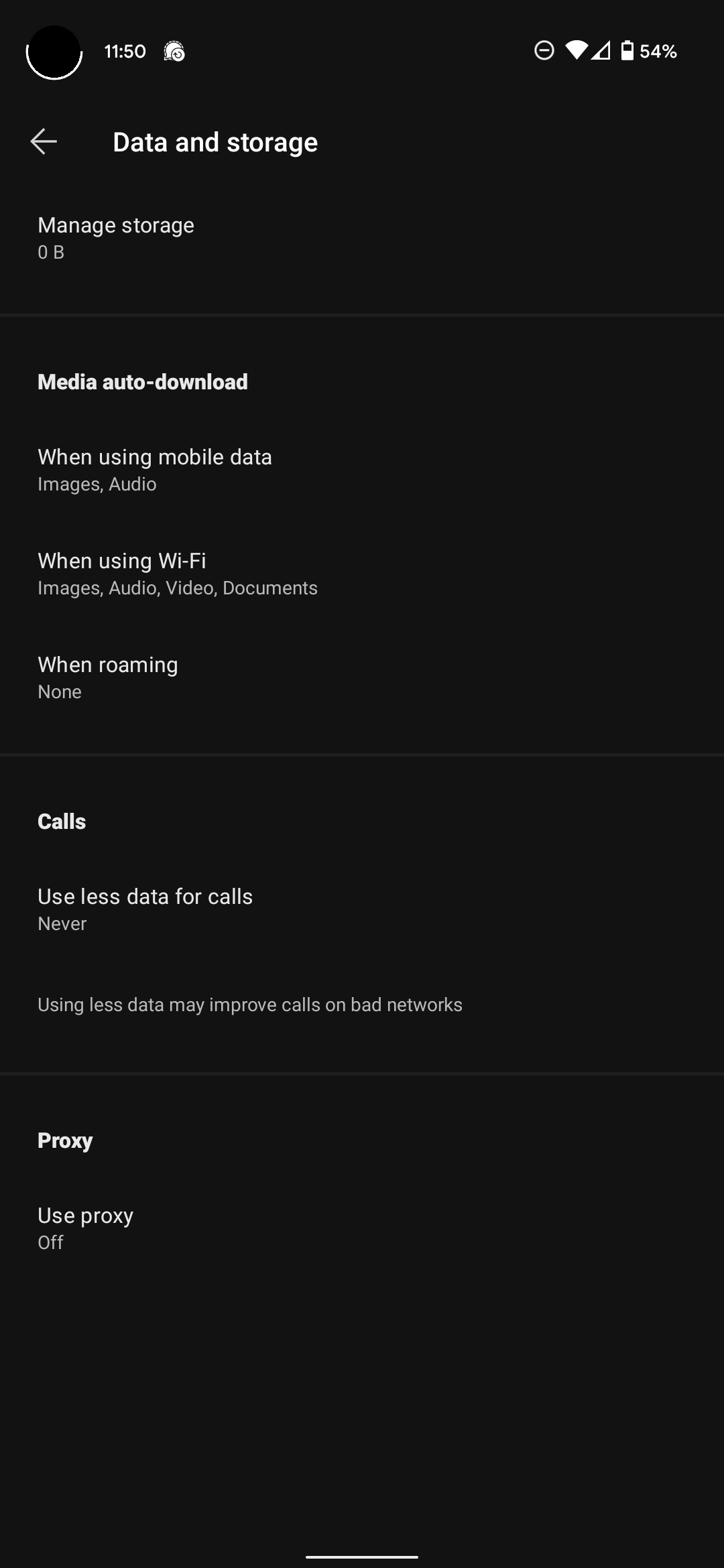The image size is (724, 1568).
Task: Tap the 'Data and storage' screen title
Action: (215, 141)
